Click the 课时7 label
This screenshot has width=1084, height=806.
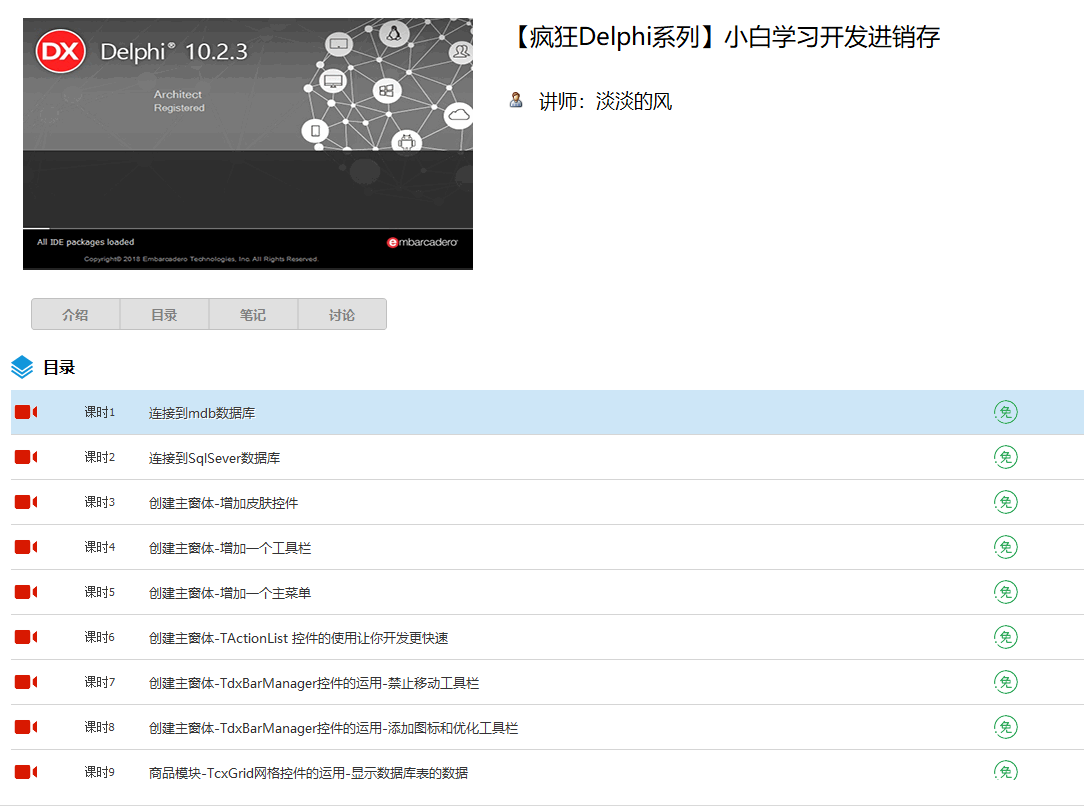tap(100, 682)
